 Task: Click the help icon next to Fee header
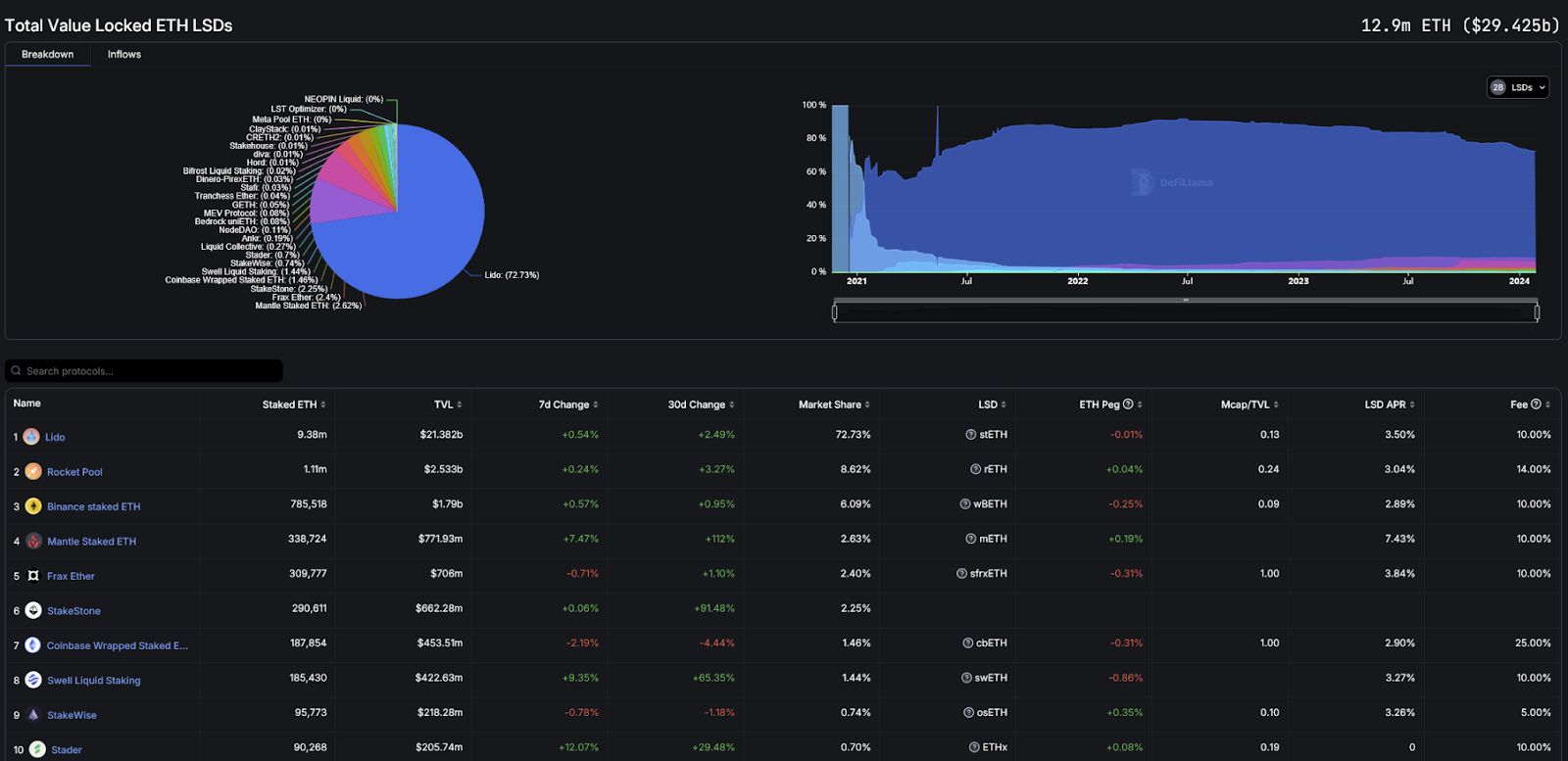pos(1536,404)
